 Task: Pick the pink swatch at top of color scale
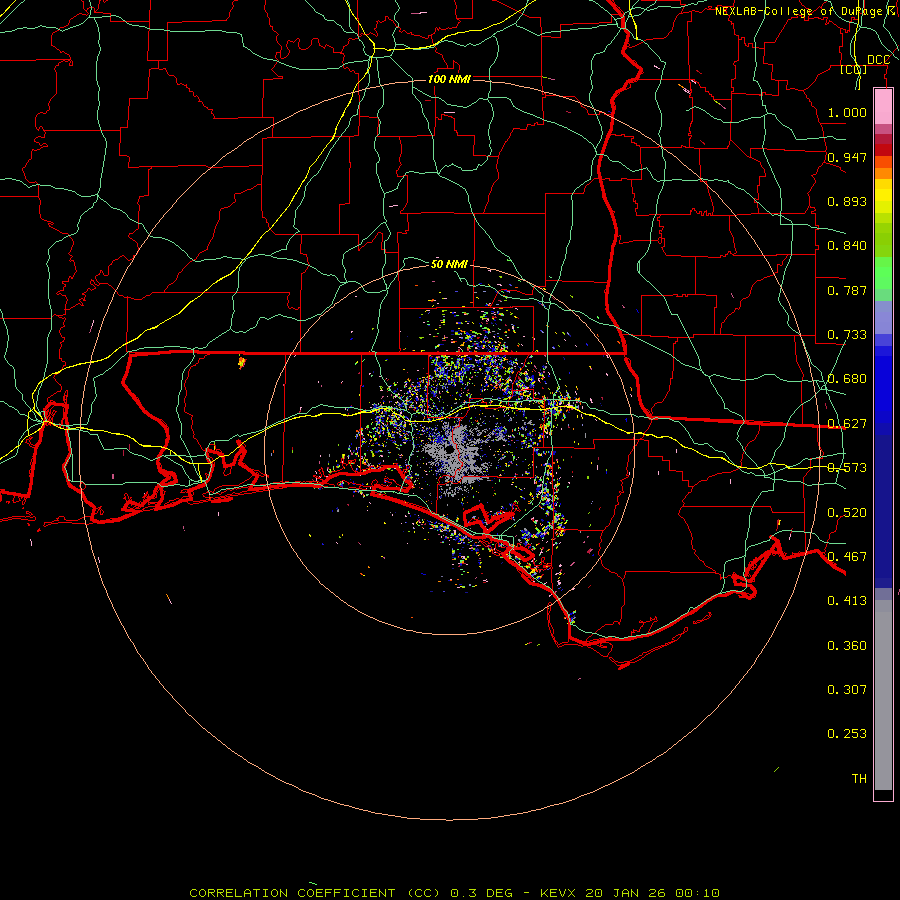click(883, 107)
